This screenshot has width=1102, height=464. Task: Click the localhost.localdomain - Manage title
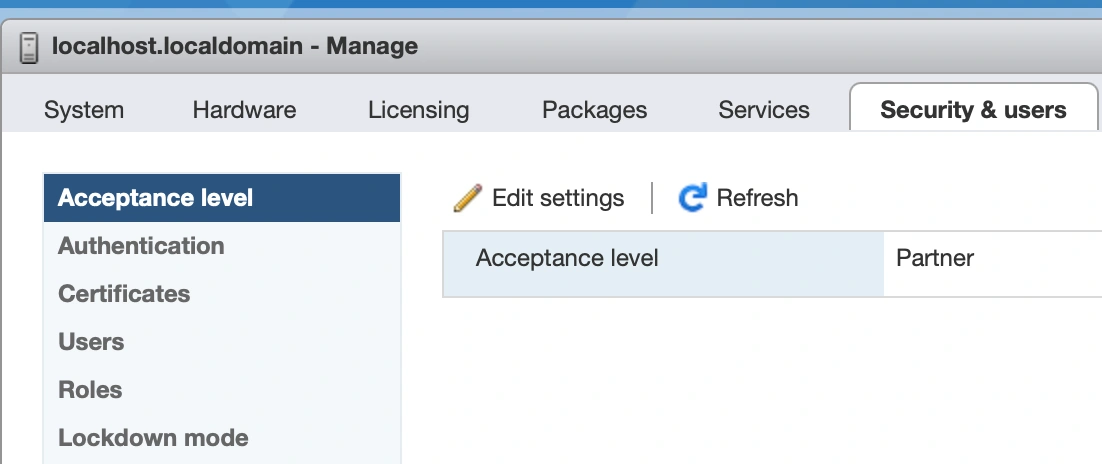pyautogui.click(x=234, y=46)
